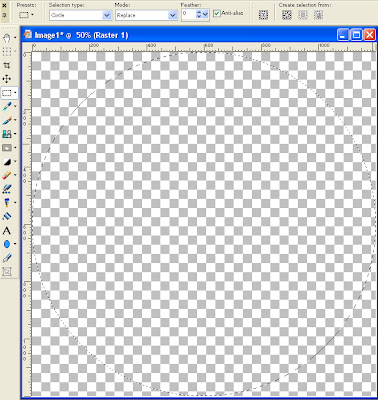Viewport: 378px width, 400px height.
Task: Select the dotted-square Pick/Deform tool
Action: (x=6, y=51)
